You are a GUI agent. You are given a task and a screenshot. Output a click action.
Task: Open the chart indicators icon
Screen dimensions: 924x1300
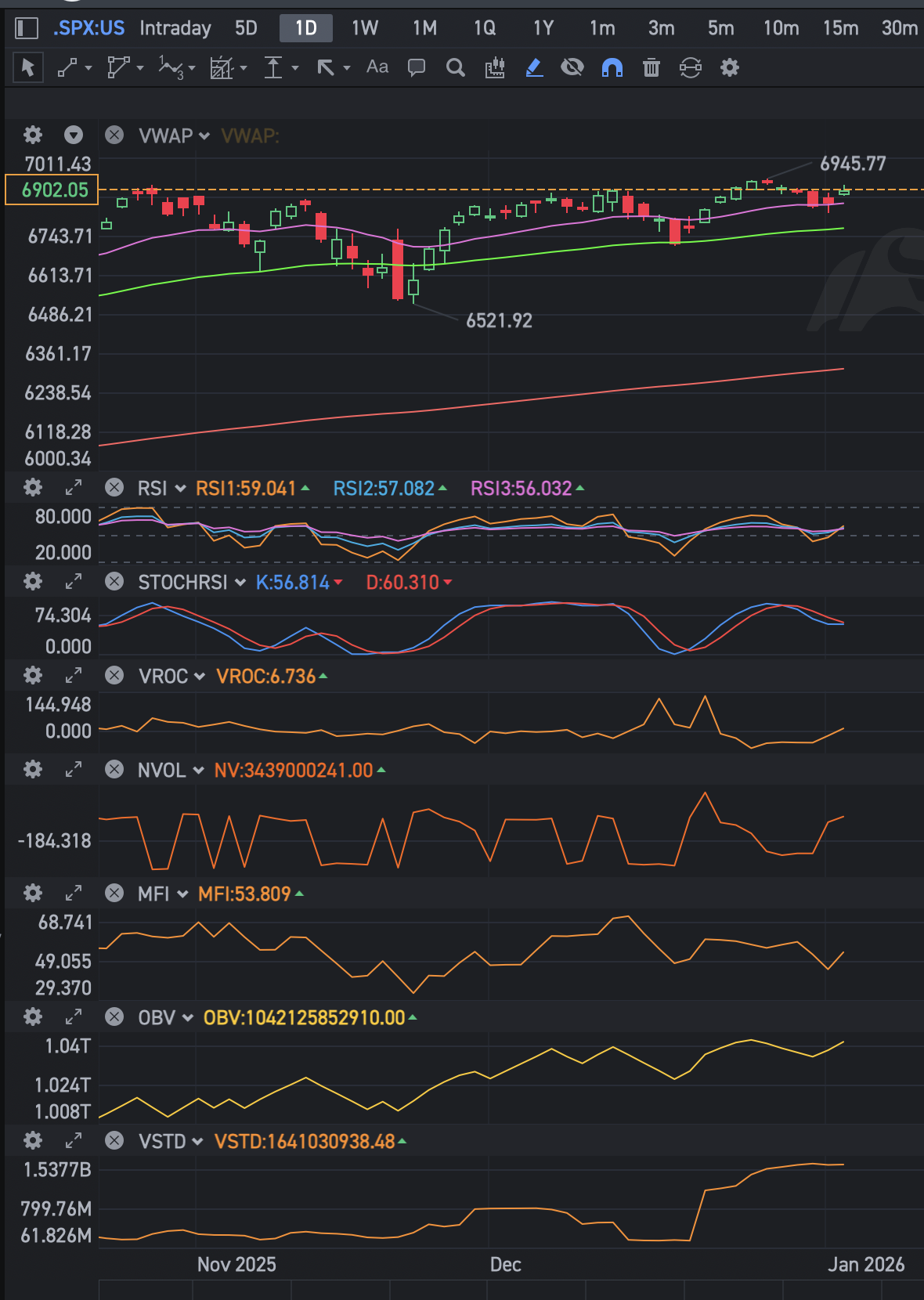pyautogui.click(x=495, y=68)
